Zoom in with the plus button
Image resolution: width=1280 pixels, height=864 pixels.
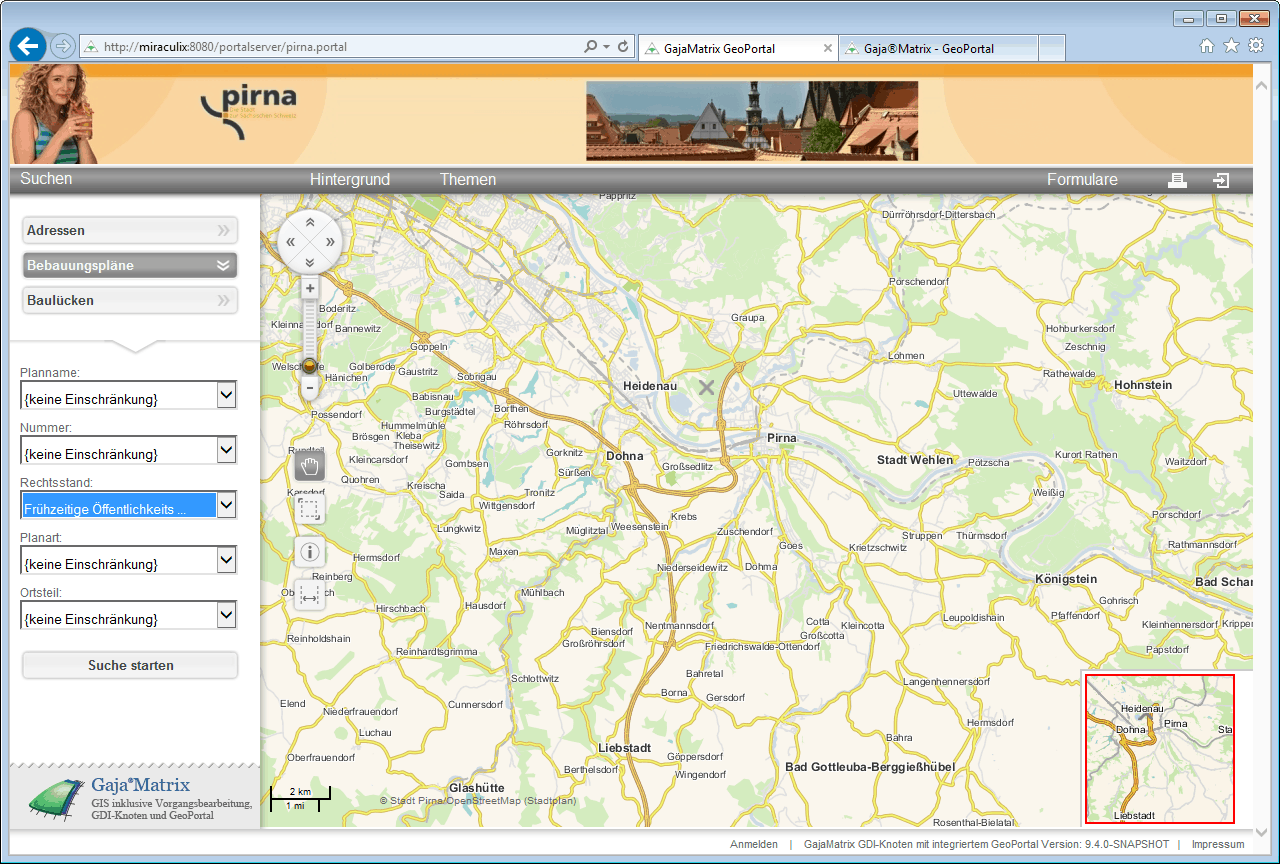310,288
